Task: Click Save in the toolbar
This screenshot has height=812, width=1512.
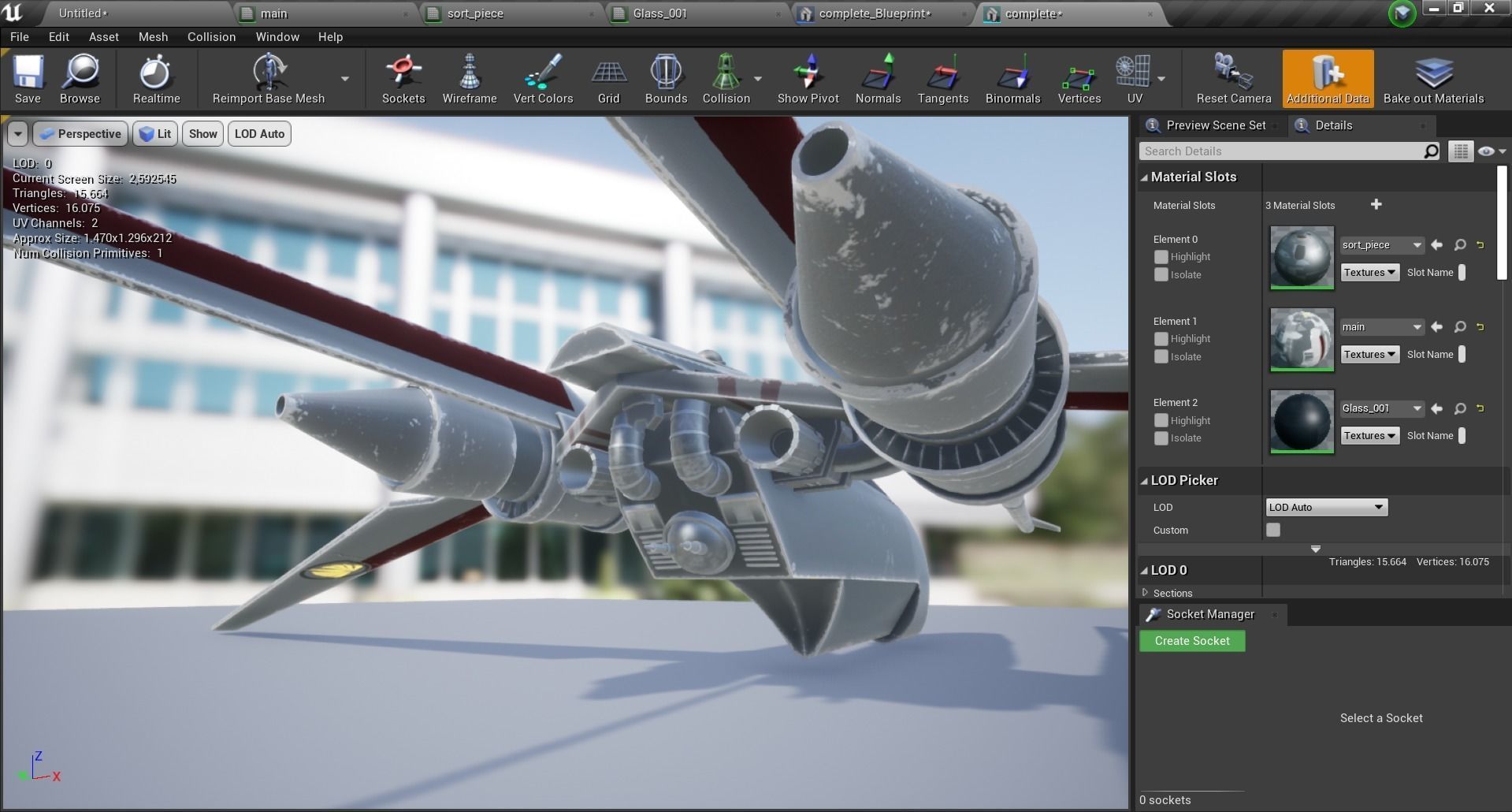Action: (28, 78)
